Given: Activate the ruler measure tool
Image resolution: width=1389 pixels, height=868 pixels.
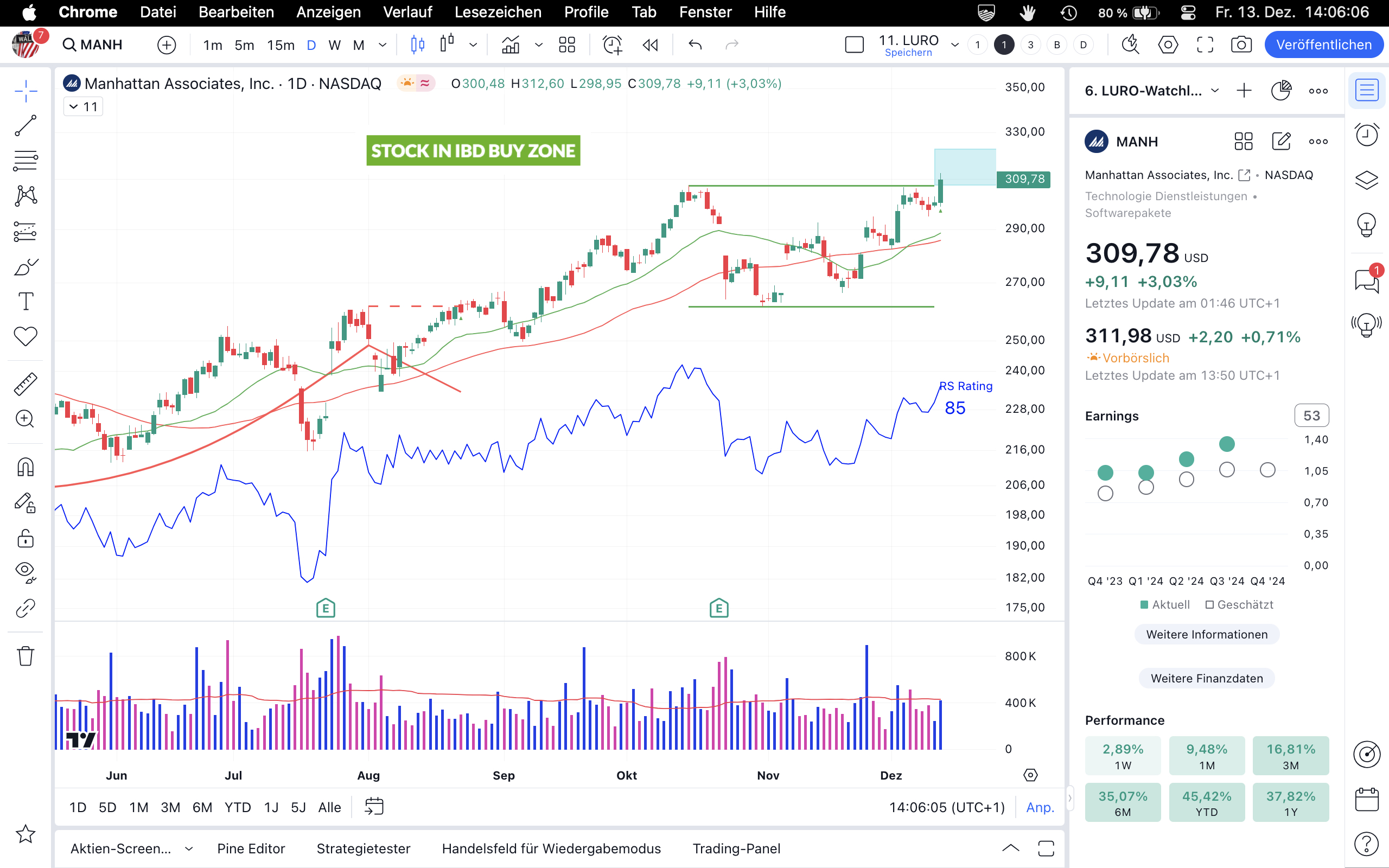Looking at the screenshot, I should click(26, 384).
